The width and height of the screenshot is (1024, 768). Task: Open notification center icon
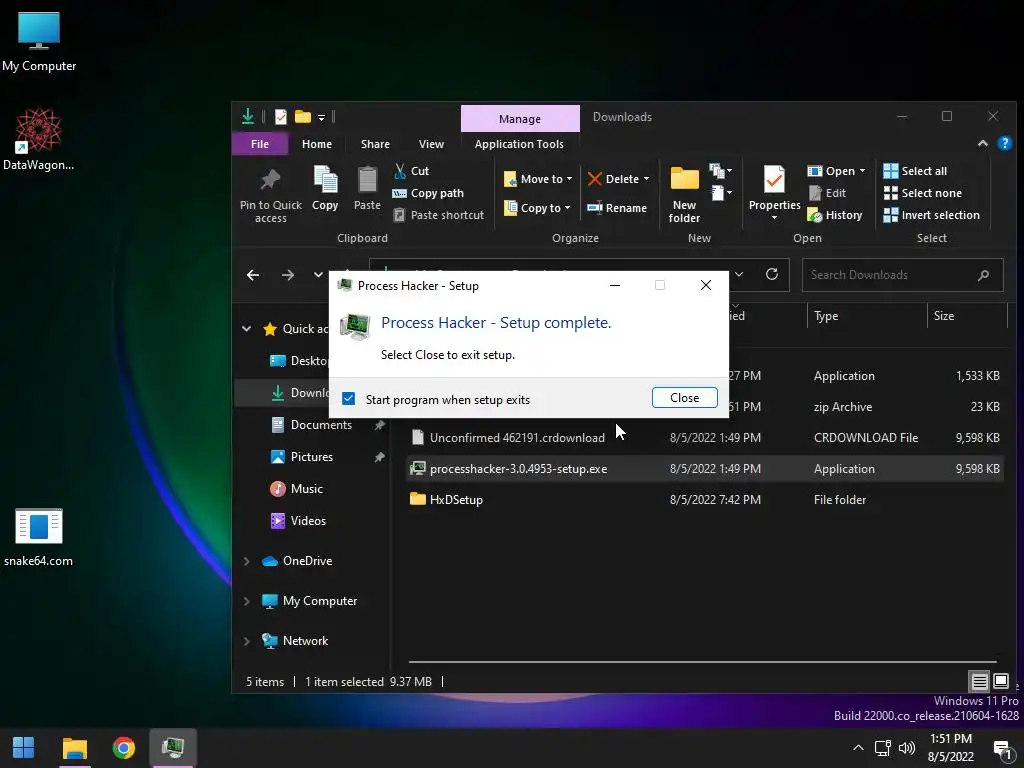coord(1002,748)
